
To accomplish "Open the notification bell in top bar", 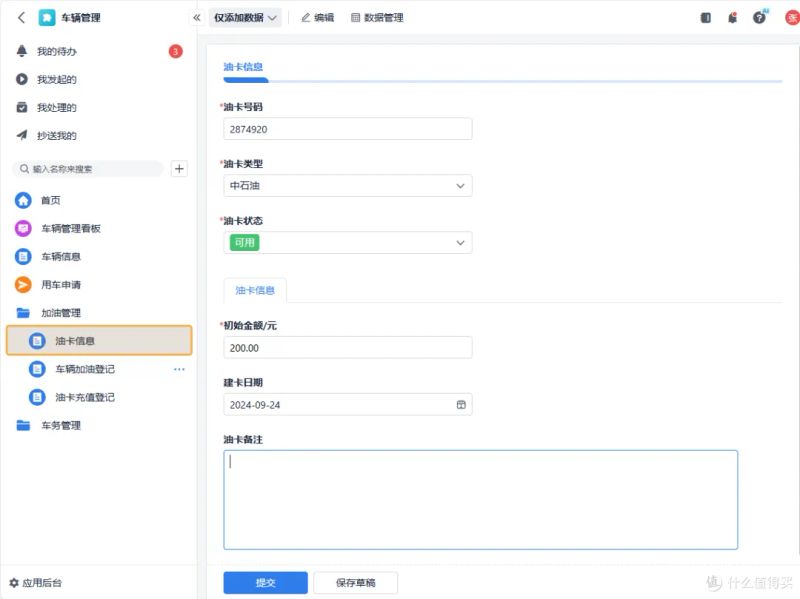I will tap(732, 18).
